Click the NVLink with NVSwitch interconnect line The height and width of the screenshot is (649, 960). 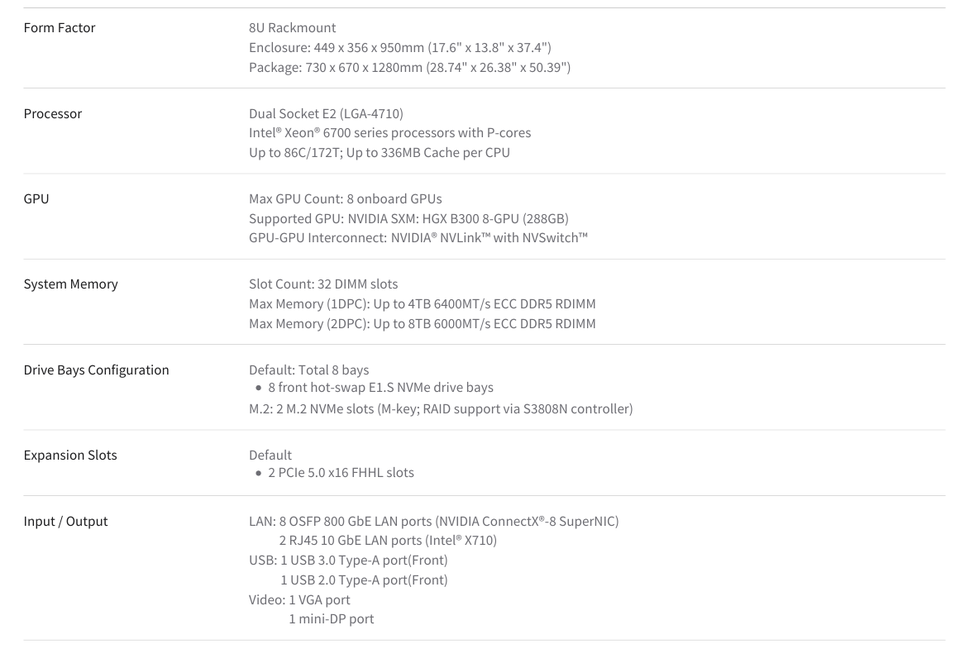[418, 238]
